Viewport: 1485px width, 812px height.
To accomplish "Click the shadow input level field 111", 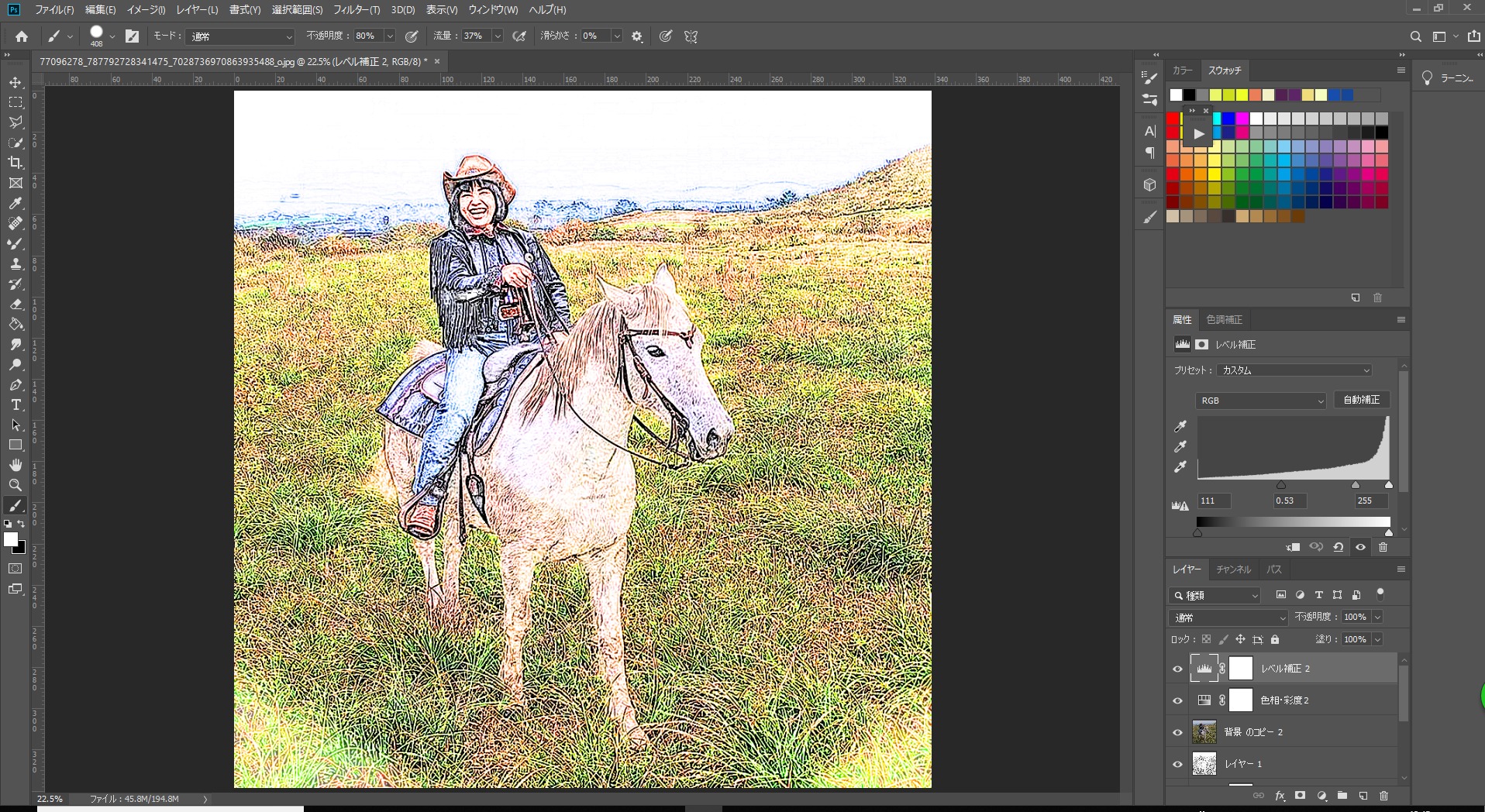I will [1214, 501].
